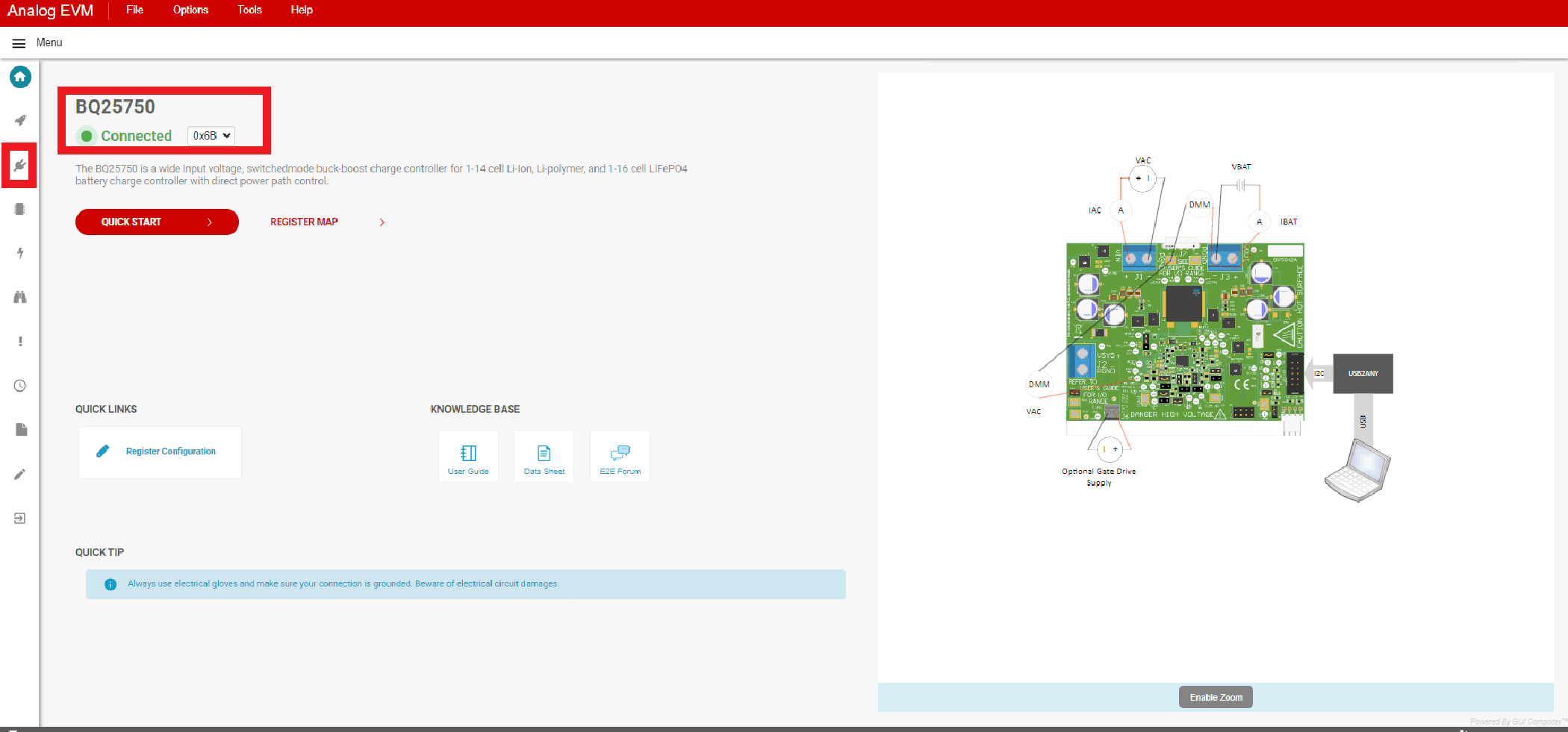Open the 0x6B address dropdown
This screenshot has width=1568, height=732.
click(211, 136)
